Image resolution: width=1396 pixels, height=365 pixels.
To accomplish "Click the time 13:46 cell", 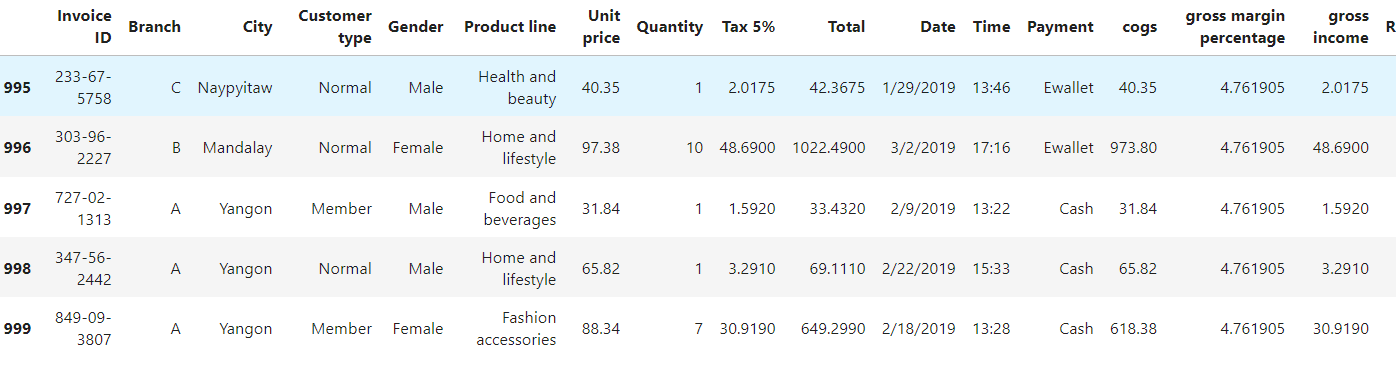I will (x=991, y=87).
